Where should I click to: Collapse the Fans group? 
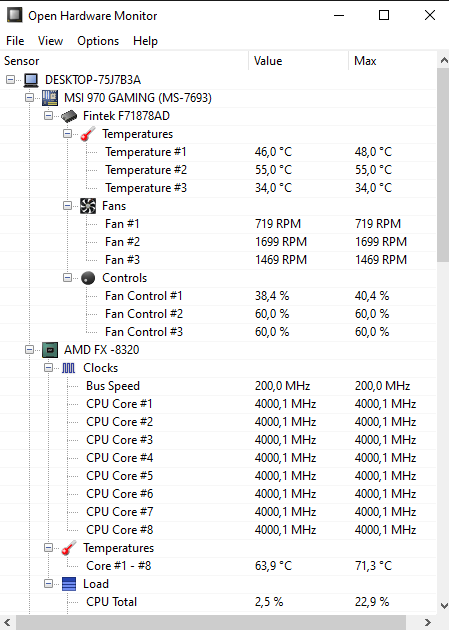coord(67,206)
